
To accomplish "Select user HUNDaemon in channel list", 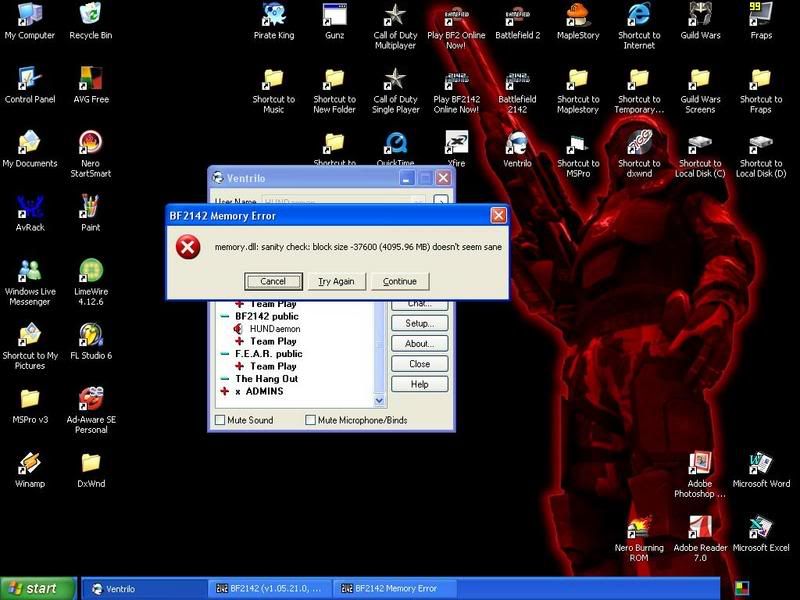I will pyautogui.click(x=274, y=329).
